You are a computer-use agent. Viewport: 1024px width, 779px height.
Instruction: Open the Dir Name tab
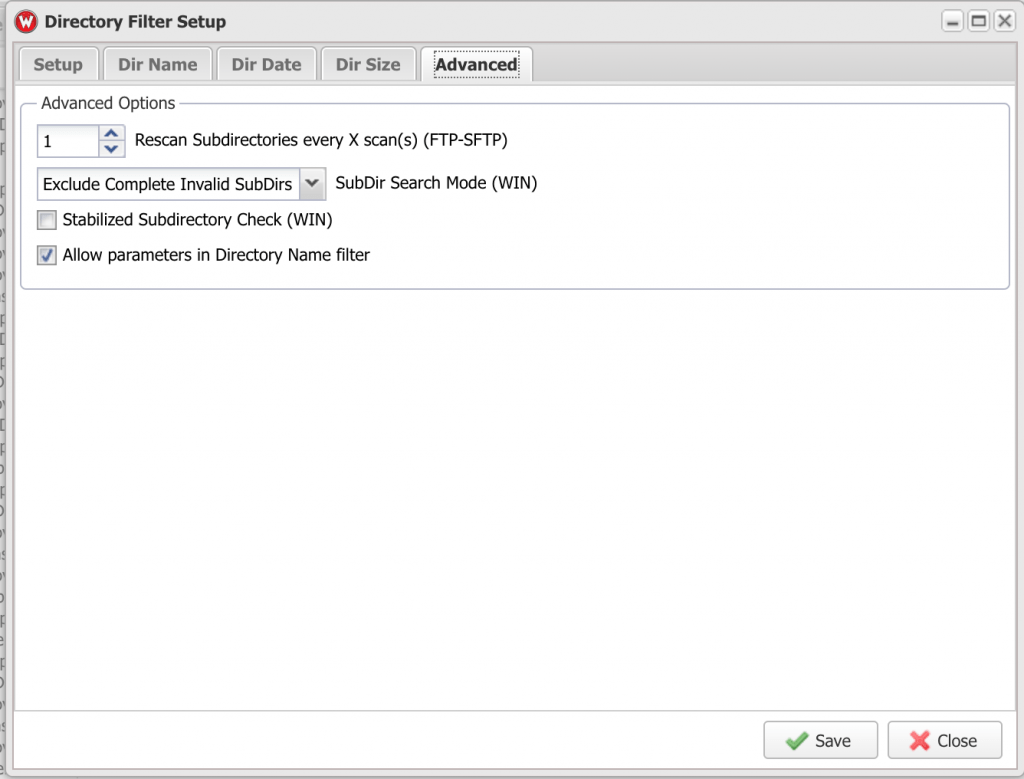pyautogui.click(x=157, y=63)
